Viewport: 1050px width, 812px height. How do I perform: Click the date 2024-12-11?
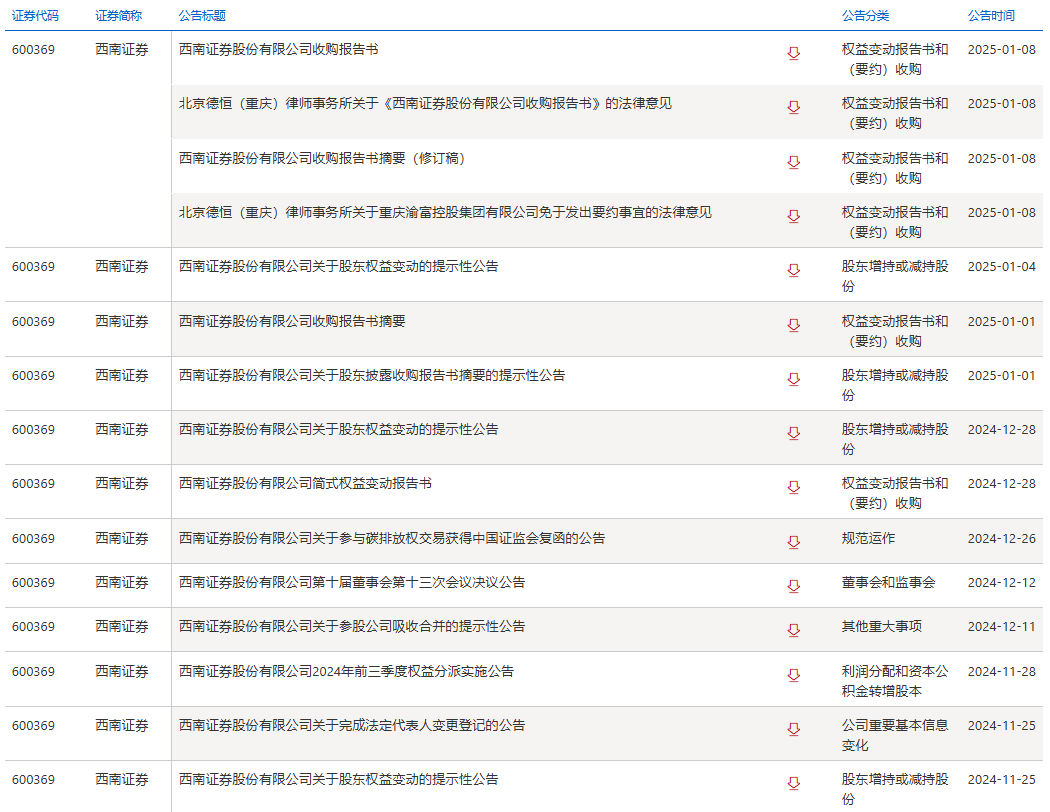click(x=1002, y=627)
